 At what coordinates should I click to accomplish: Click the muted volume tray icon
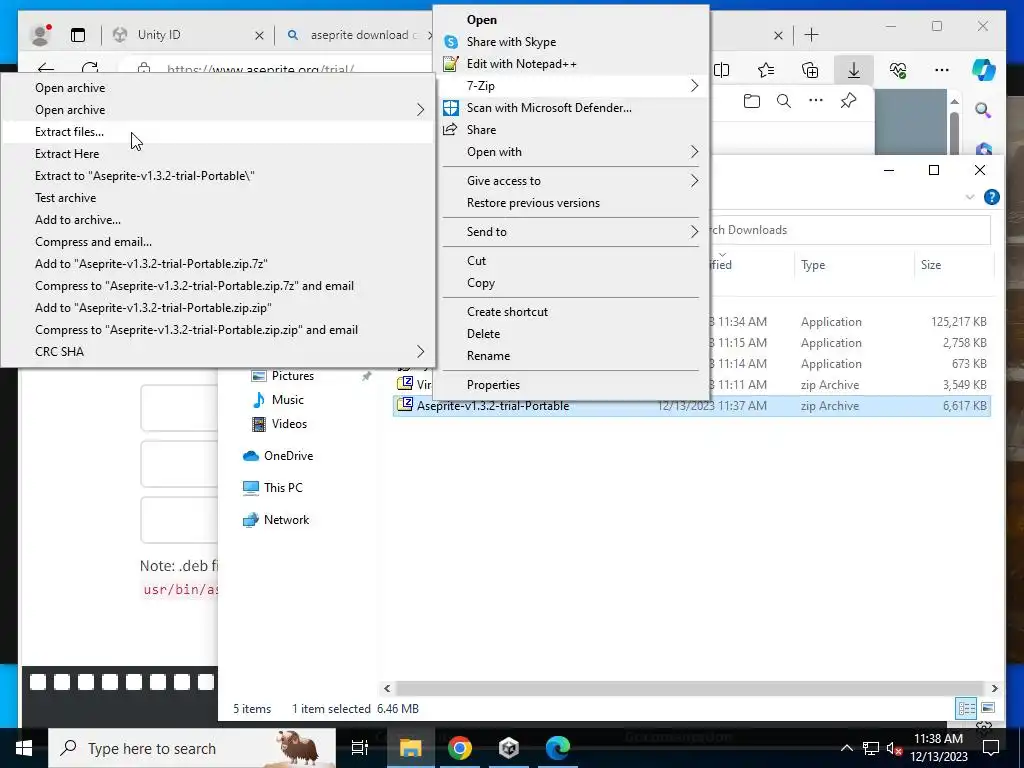tap(894, 748)
